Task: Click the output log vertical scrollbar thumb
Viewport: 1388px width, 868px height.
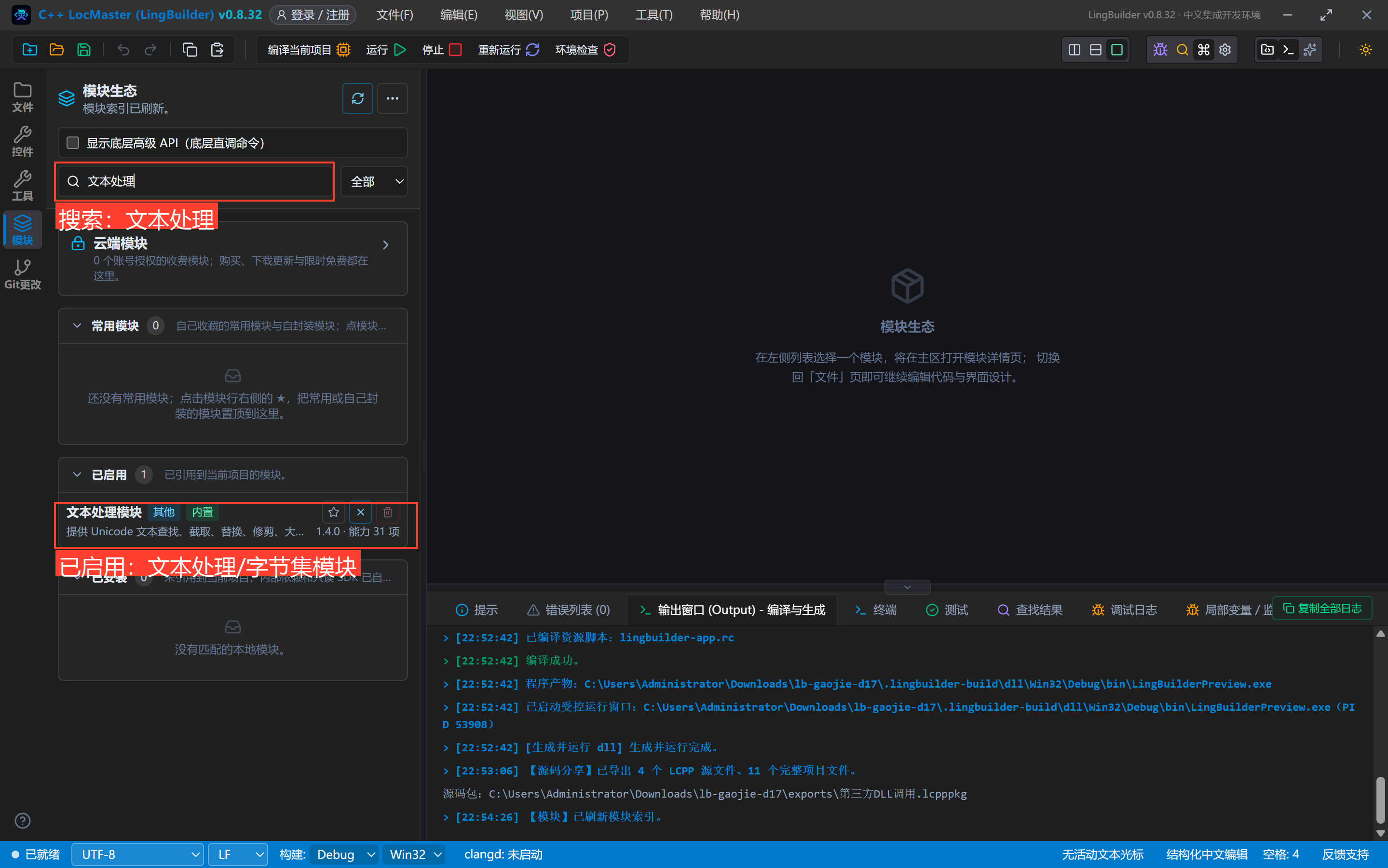Action: pyautogui.click(x=1380, y=800)
